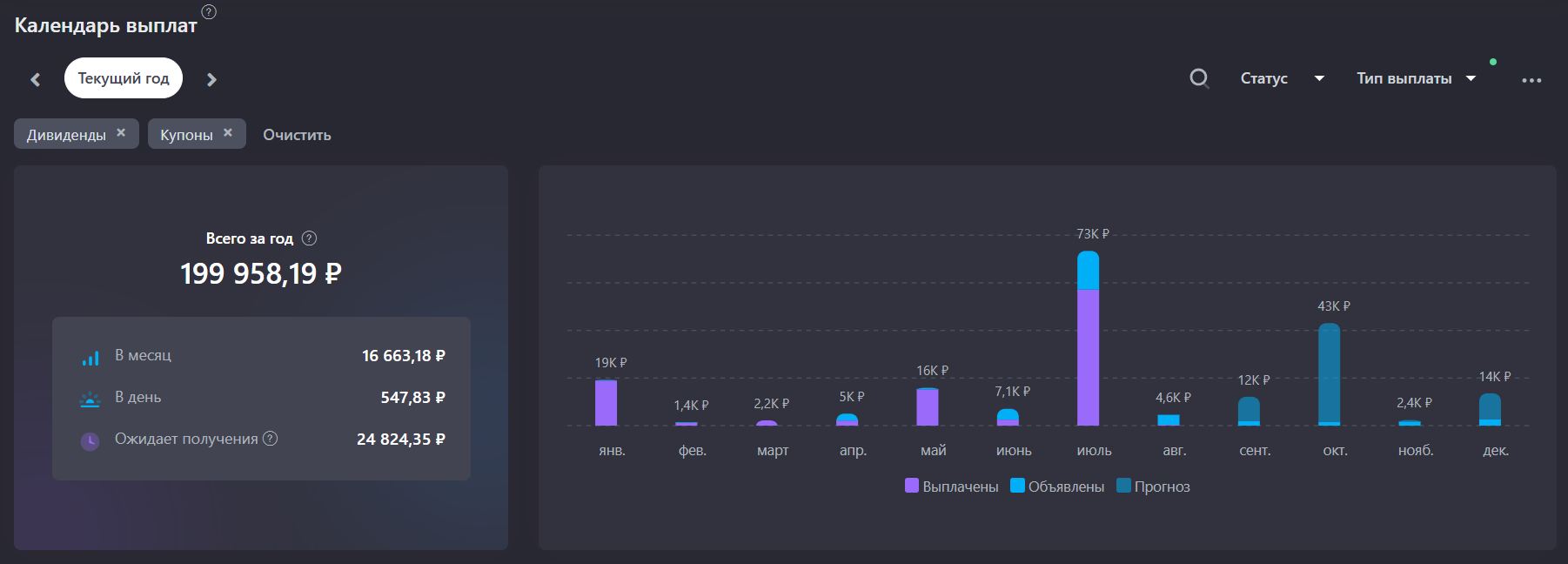Viewport: 1568px width, 564px height.
Task: Open help icon next to Ожидает получения
Action: tap(271, 439)
